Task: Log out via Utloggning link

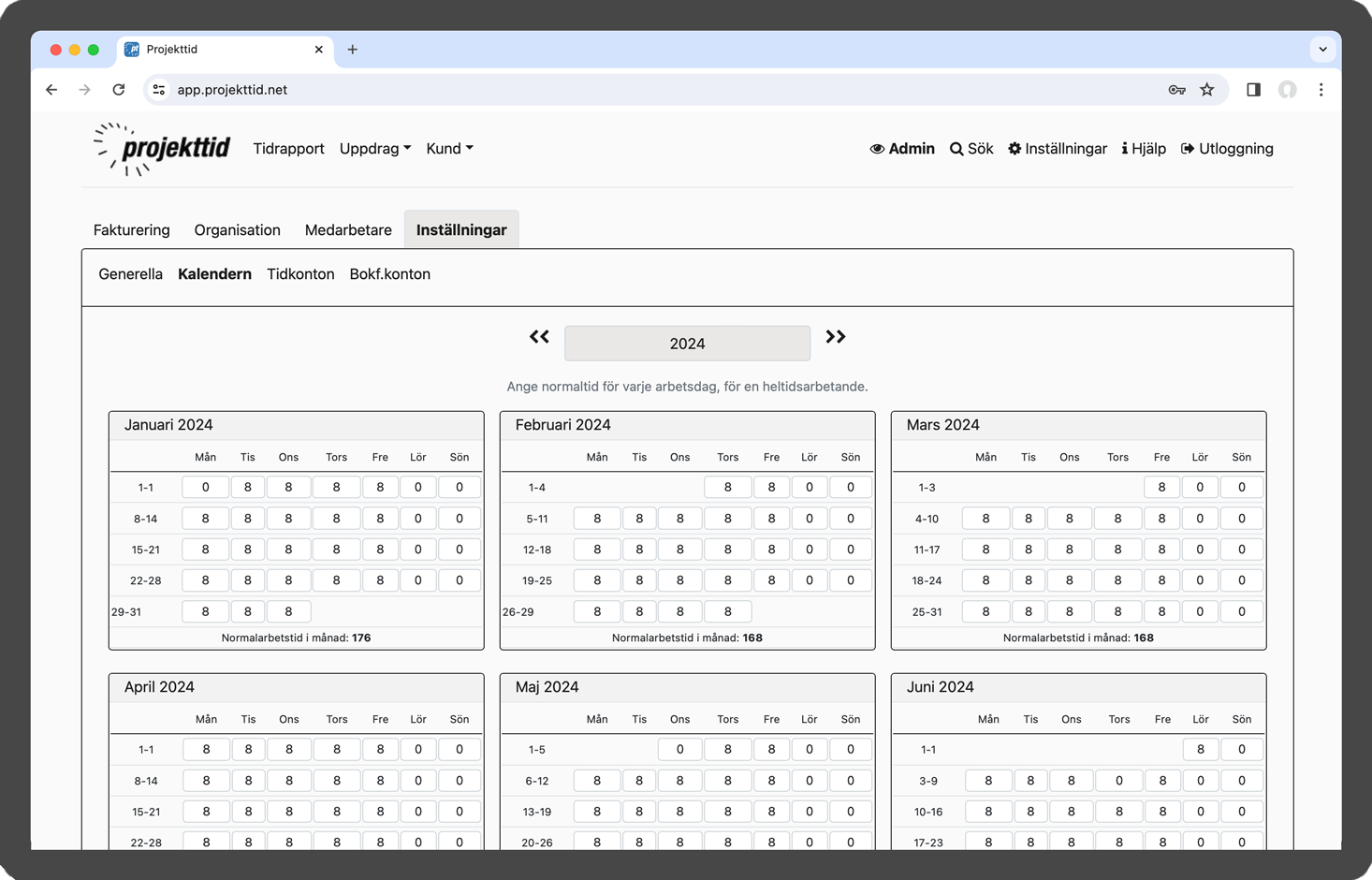Action: 1227,149
